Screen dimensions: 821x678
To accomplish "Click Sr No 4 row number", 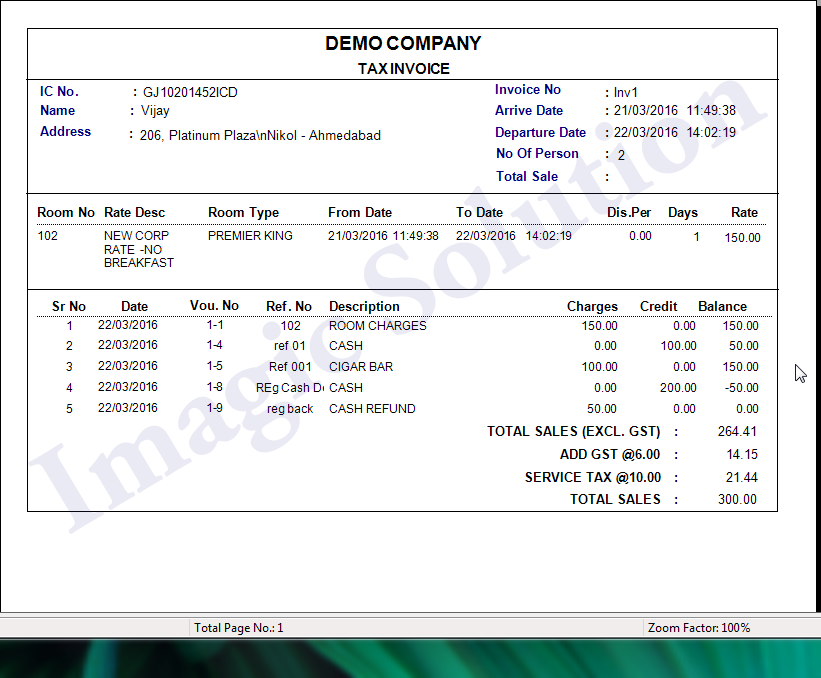I will tap(69, 388).
